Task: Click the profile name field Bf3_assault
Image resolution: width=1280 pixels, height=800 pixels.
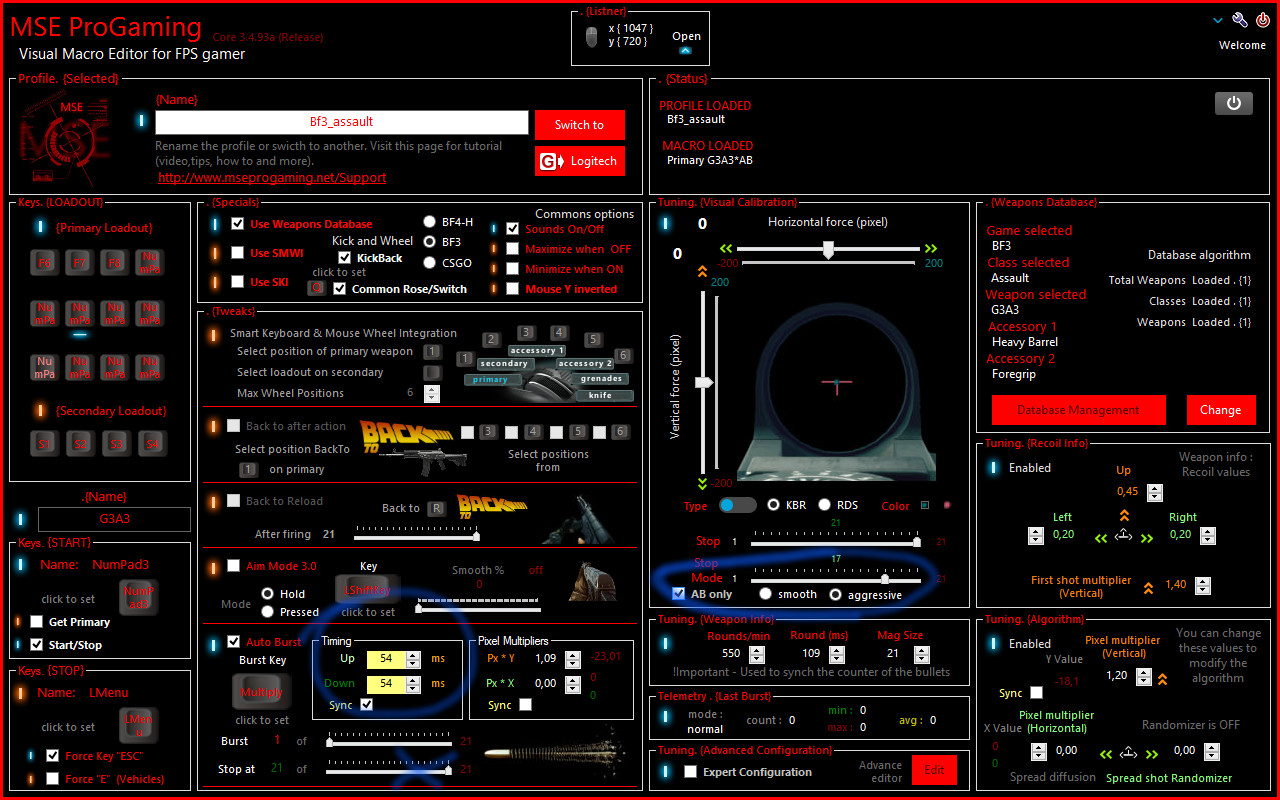Action: click(x=342, y=122)
